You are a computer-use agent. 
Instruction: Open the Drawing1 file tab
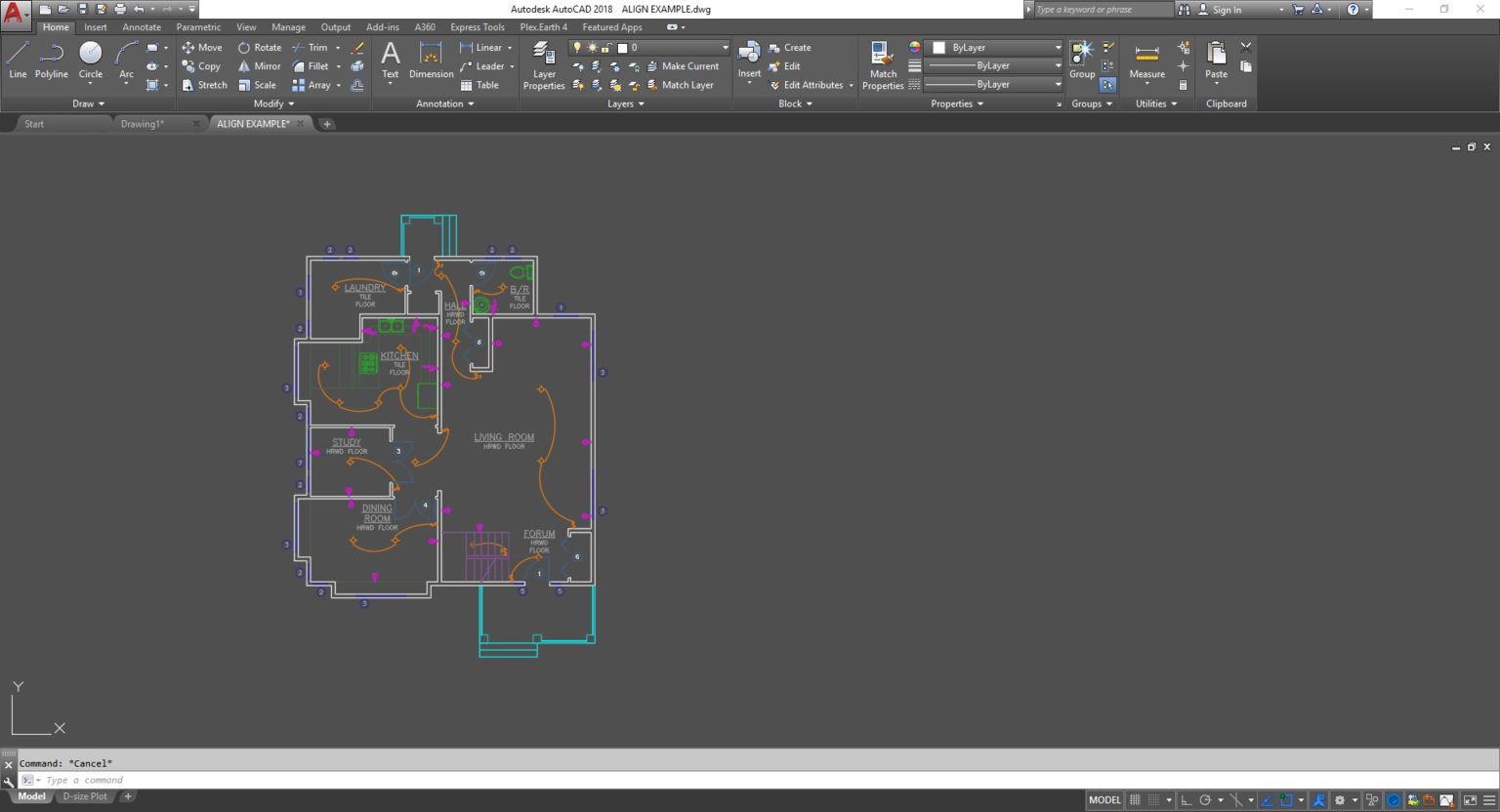[x=144, y=124]
